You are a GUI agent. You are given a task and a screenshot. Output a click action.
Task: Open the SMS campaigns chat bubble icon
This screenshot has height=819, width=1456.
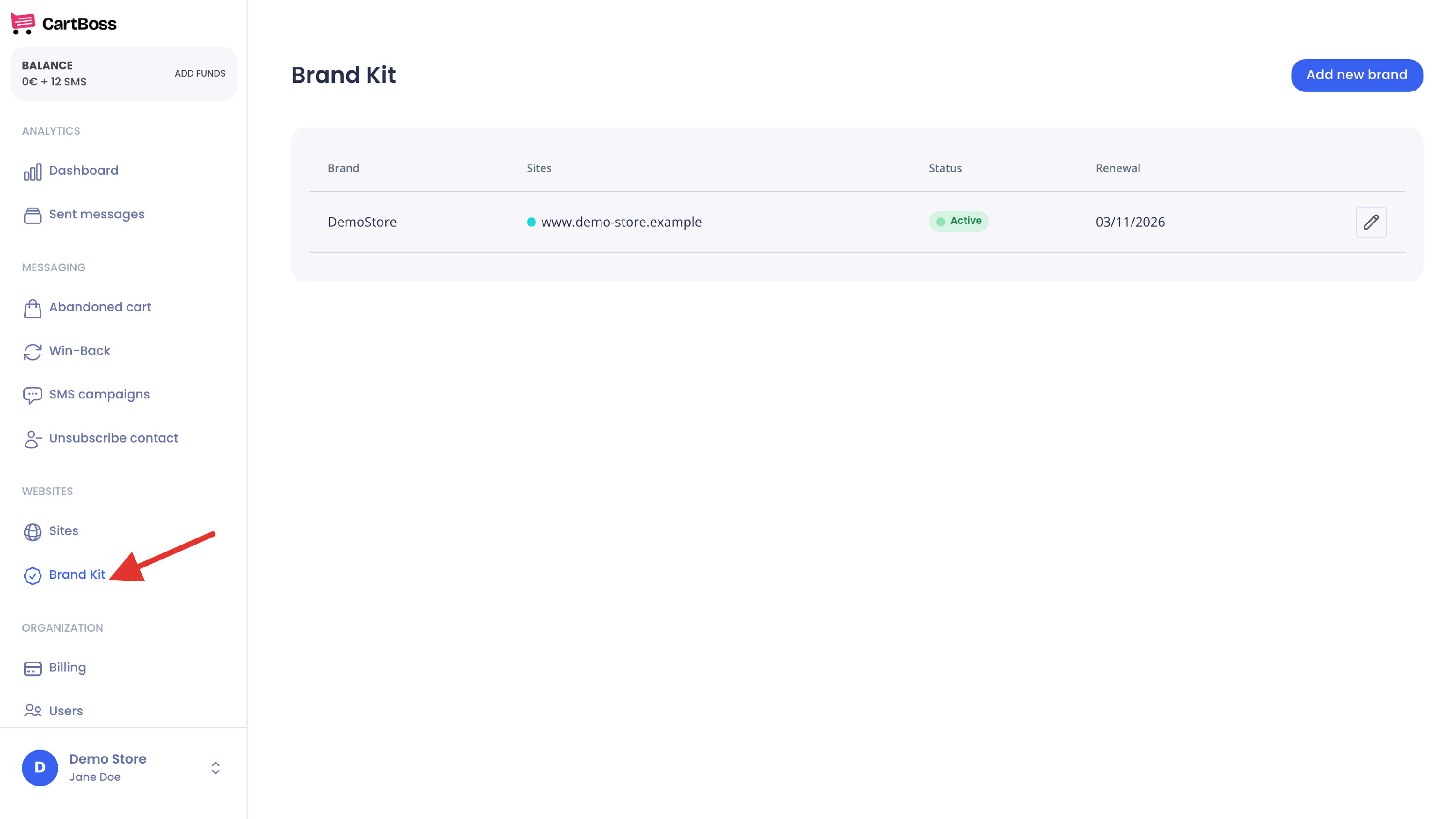coord(32,395)
